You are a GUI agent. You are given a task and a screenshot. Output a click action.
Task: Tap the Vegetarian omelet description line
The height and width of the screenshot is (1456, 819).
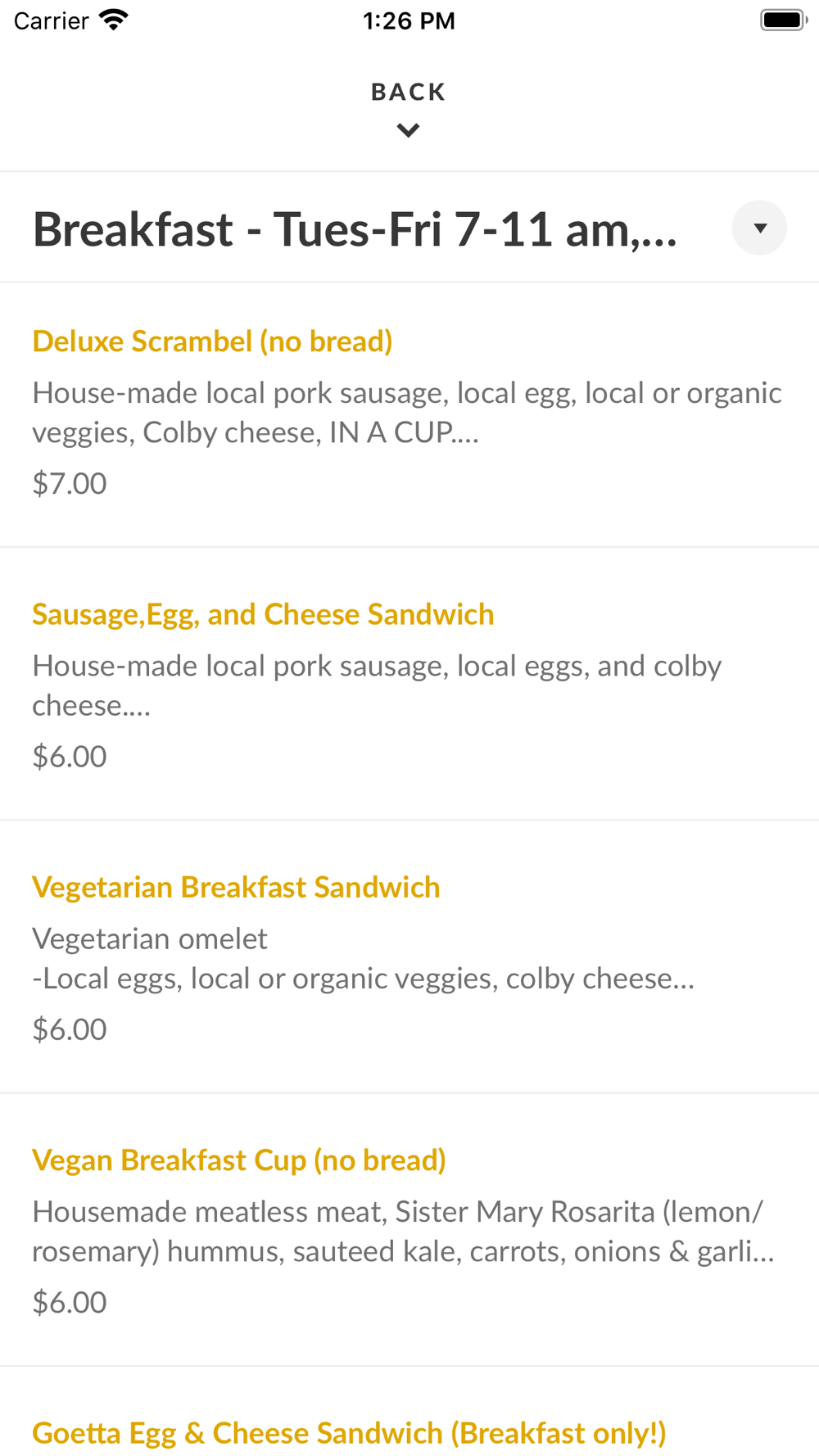[150, 938]
